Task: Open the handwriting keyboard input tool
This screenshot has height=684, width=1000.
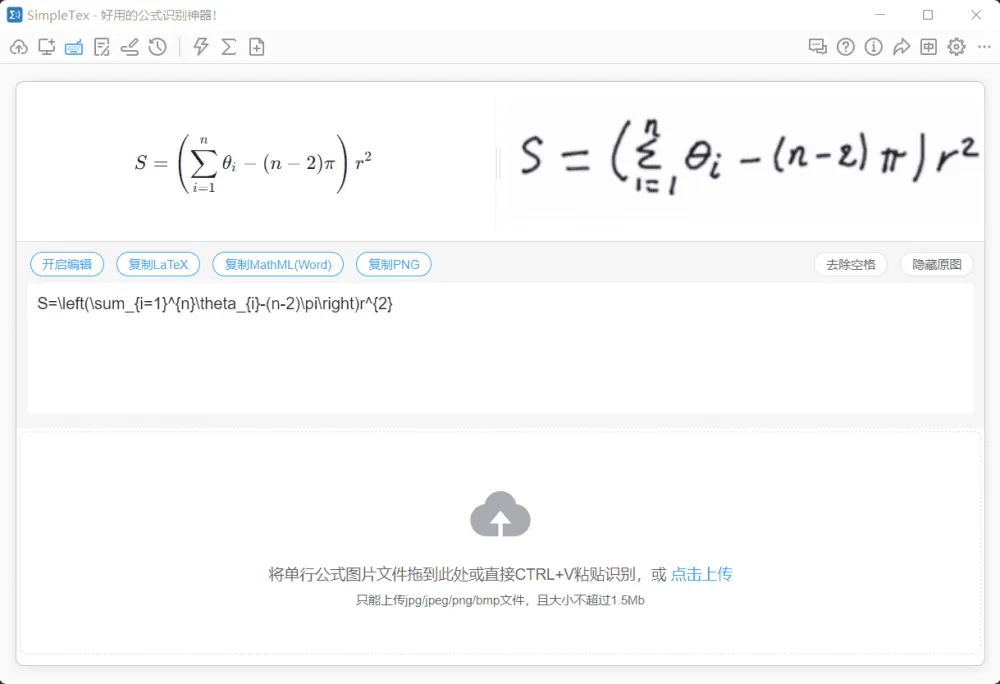Action: pyautogui.click(x=73, y=46)
